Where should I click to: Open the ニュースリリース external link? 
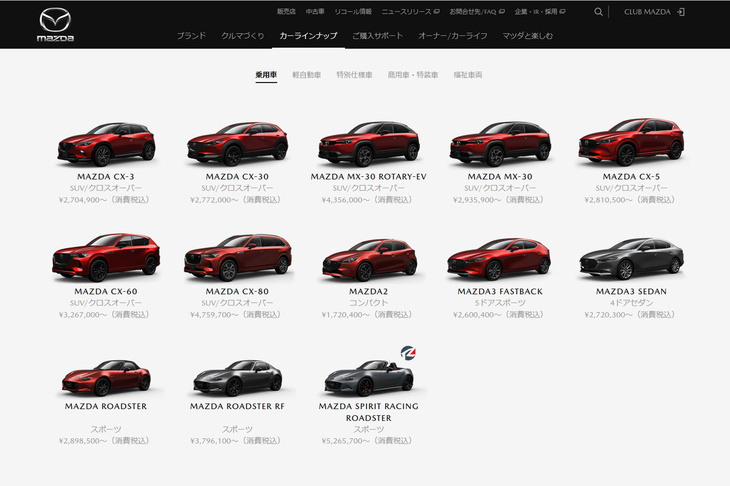point(410,12)
